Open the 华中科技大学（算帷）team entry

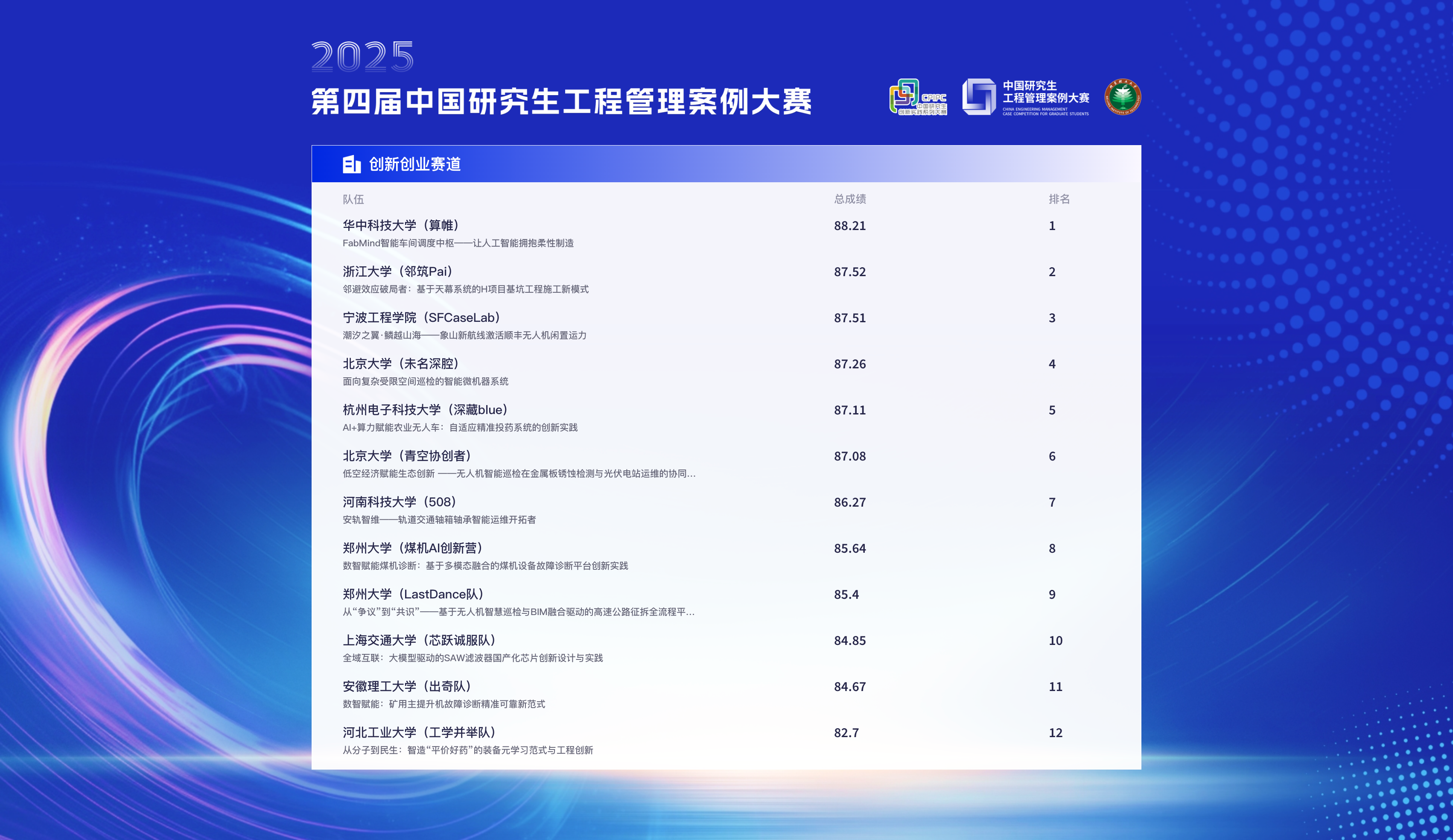(x=401, y=225)
